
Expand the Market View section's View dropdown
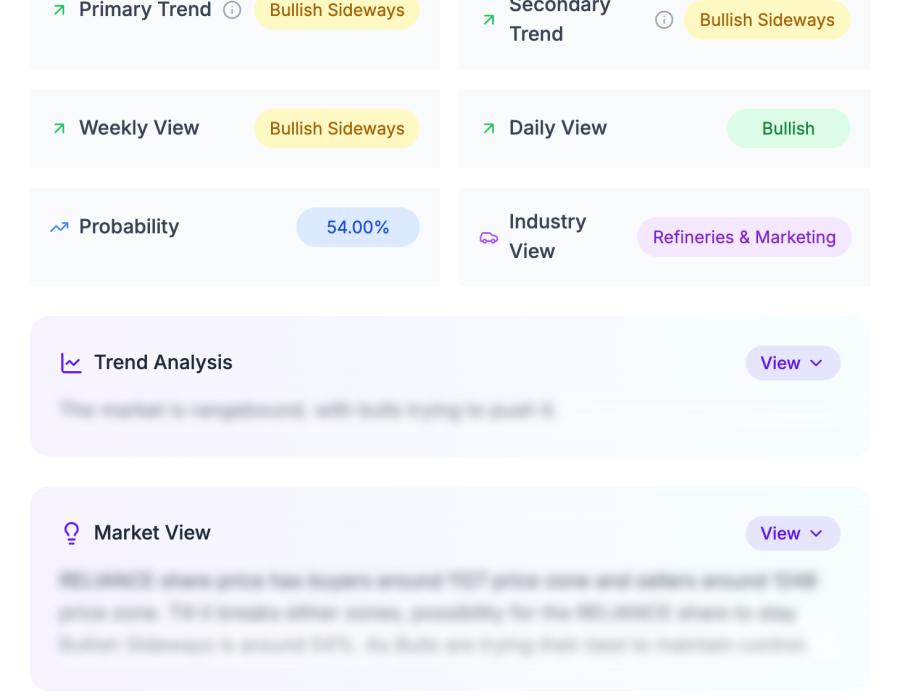coord(792,533)
